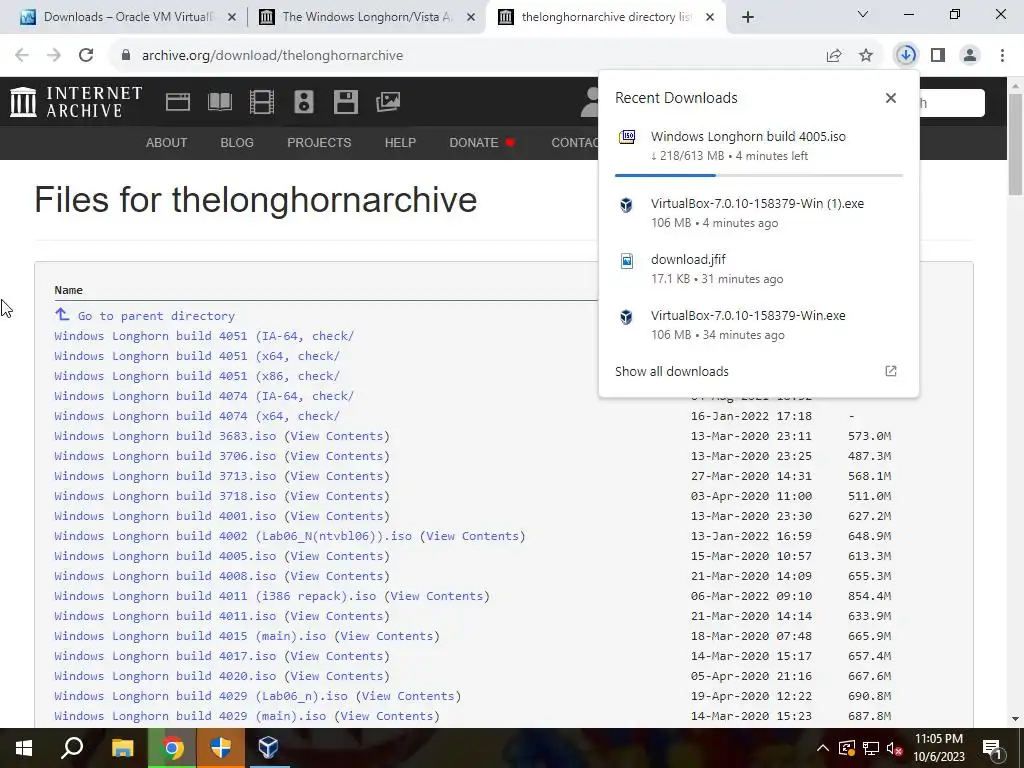
Task: Reload the page
Action: pos(86,56)
